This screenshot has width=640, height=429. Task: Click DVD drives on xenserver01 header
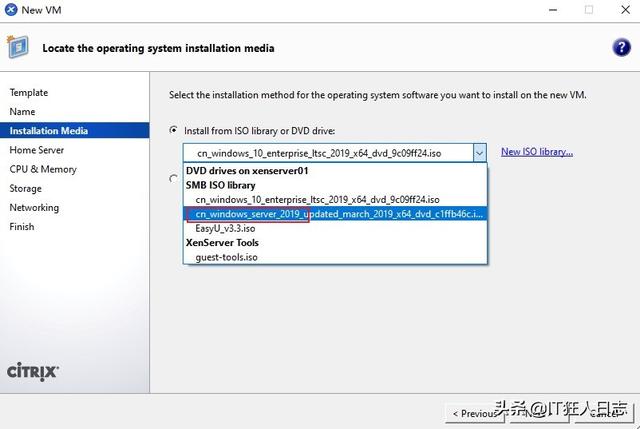pos(247,171)
